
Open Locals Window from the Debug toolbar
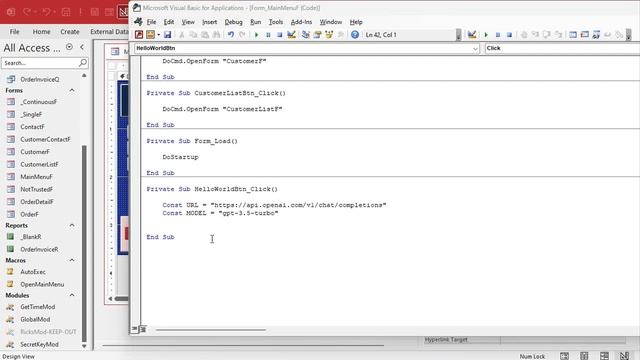point(573,35)
